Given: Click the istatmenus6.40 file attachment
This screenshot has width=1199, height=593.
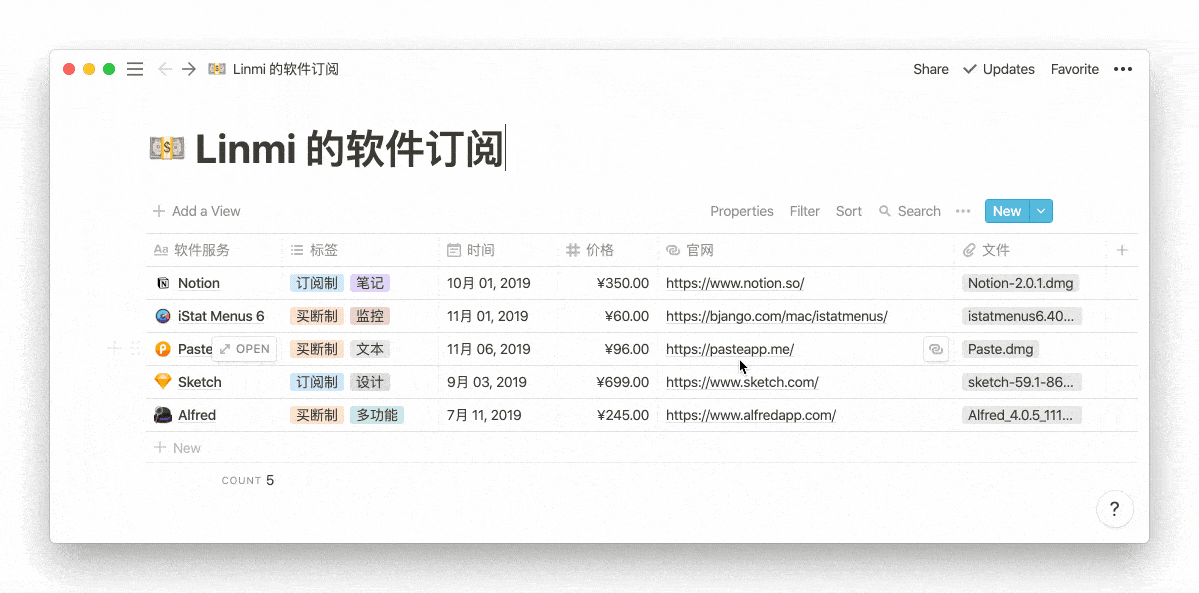Looking at the screenshot, I should [1022, 317].
